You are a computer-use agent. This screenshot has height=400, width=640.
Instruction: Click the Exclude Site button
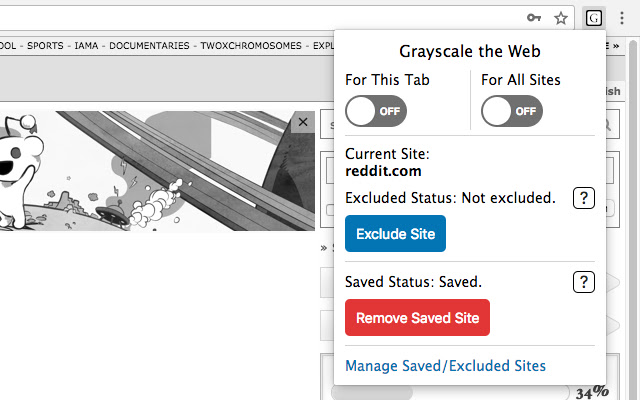click(395, 234)
